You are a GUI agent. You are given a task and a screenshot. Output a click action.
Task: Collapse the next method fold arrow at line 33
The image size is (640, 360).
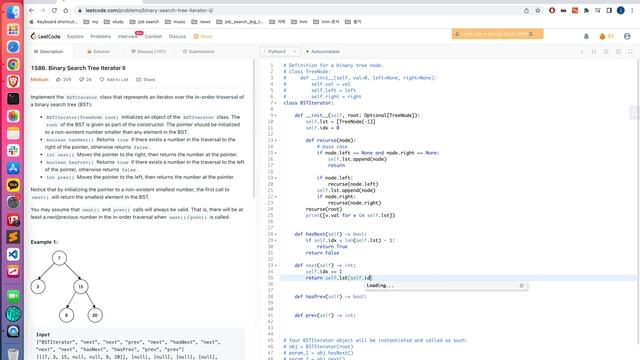coord(276,265)
